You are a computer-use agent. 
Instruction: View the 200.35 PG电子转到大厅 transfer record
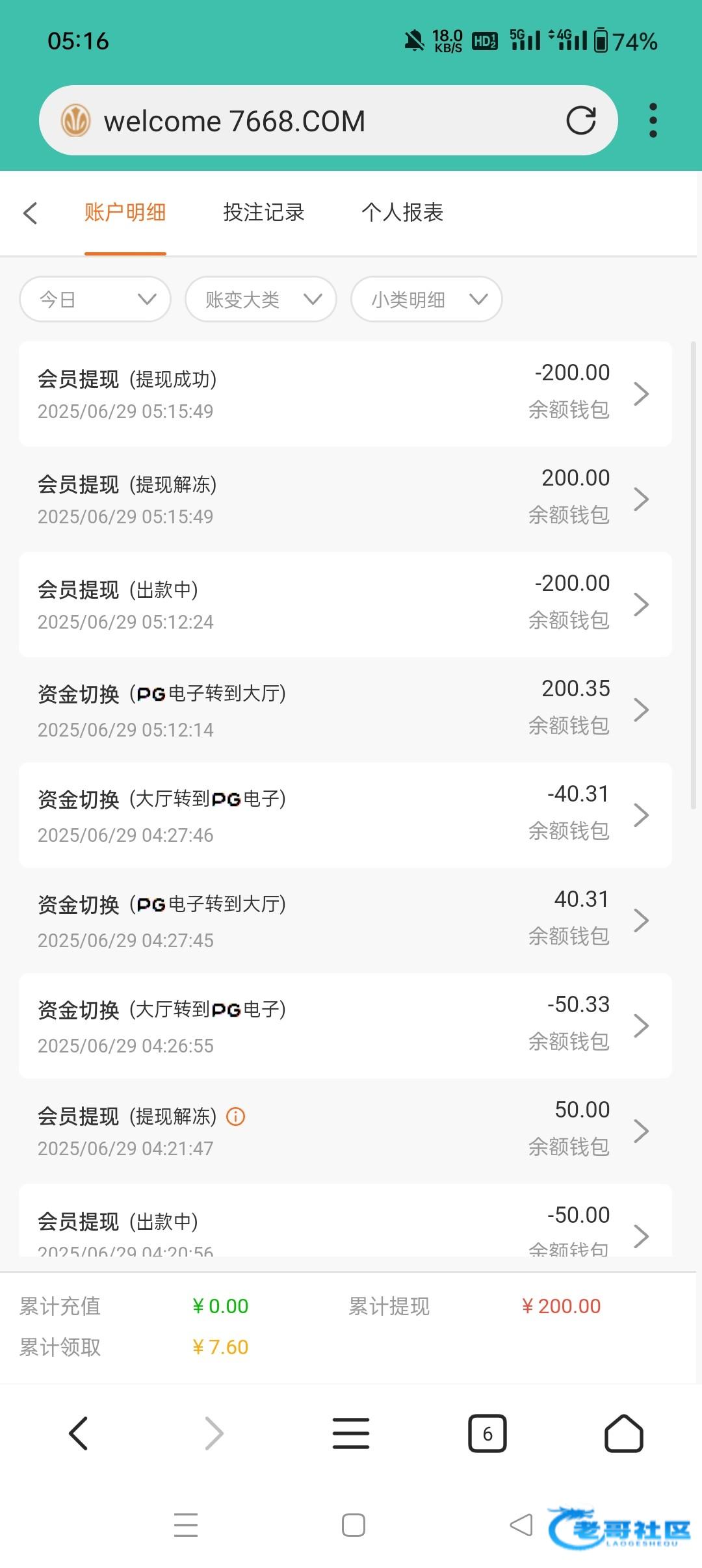(345, 710)
